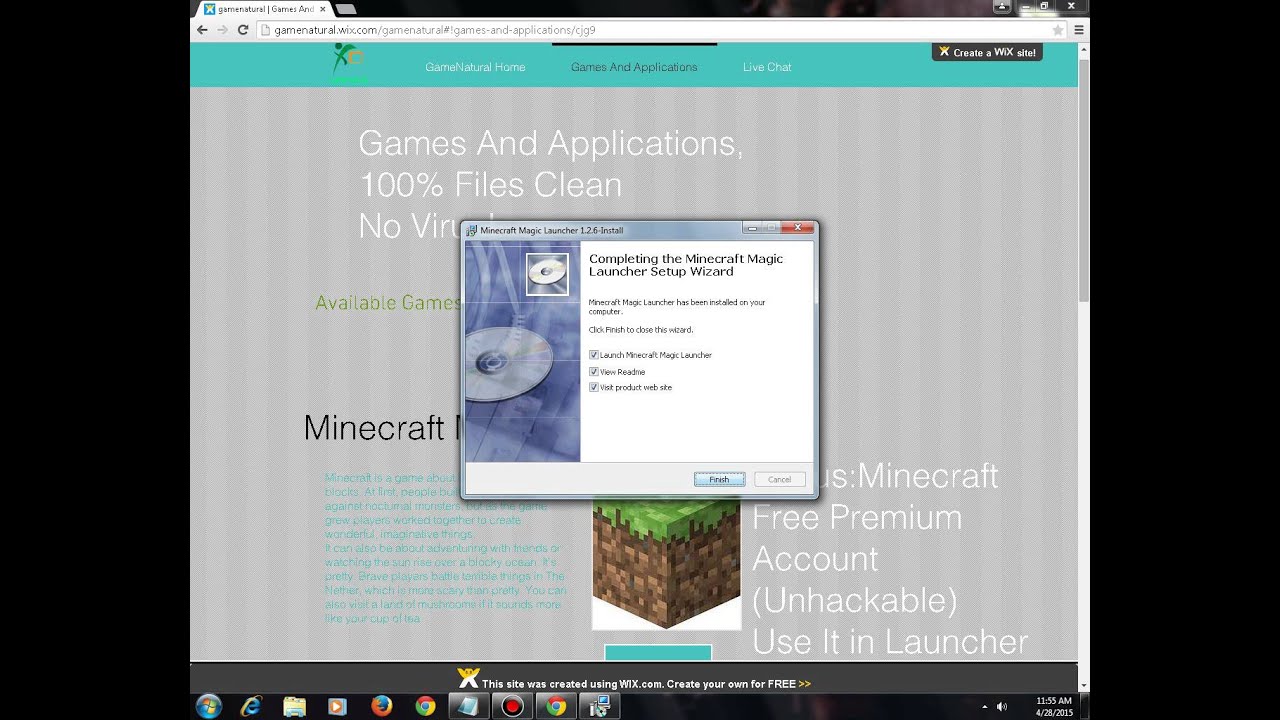Image resolution: width=1280 pixels, height=720 pixels.
Task: Switch to the active Chrome taskbar window
Action: coord(556,707)
